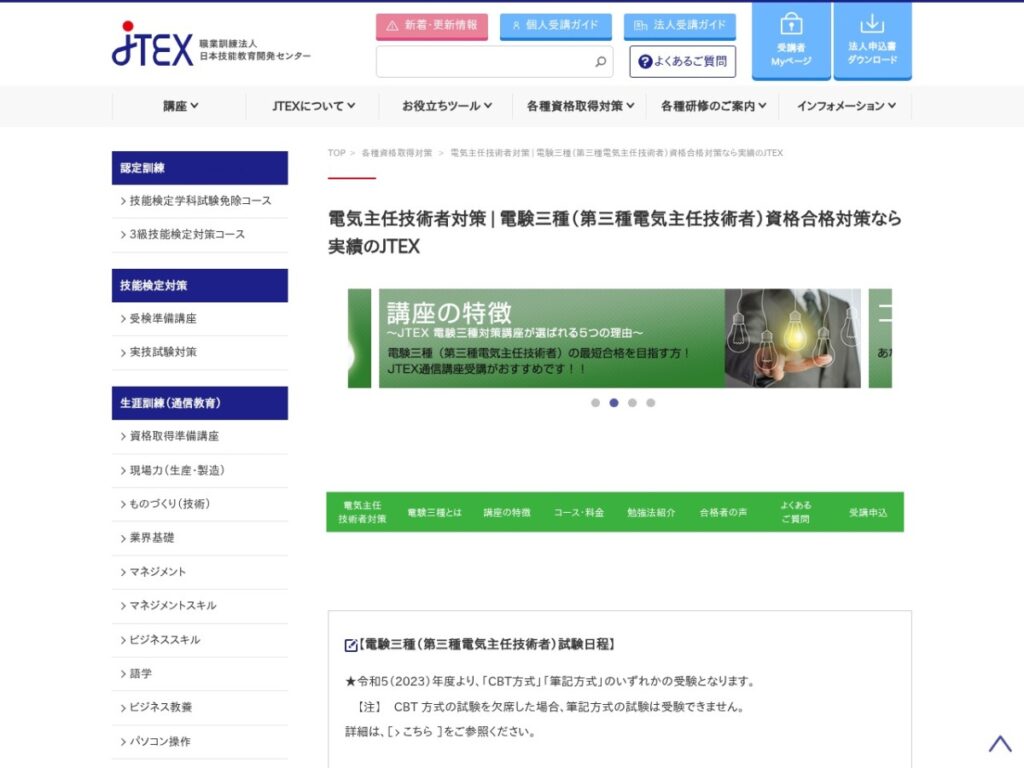Screen dimensions: 1024x768
Task: Expand the お役立ちツール menu
Action: click(x=447, y=106)
